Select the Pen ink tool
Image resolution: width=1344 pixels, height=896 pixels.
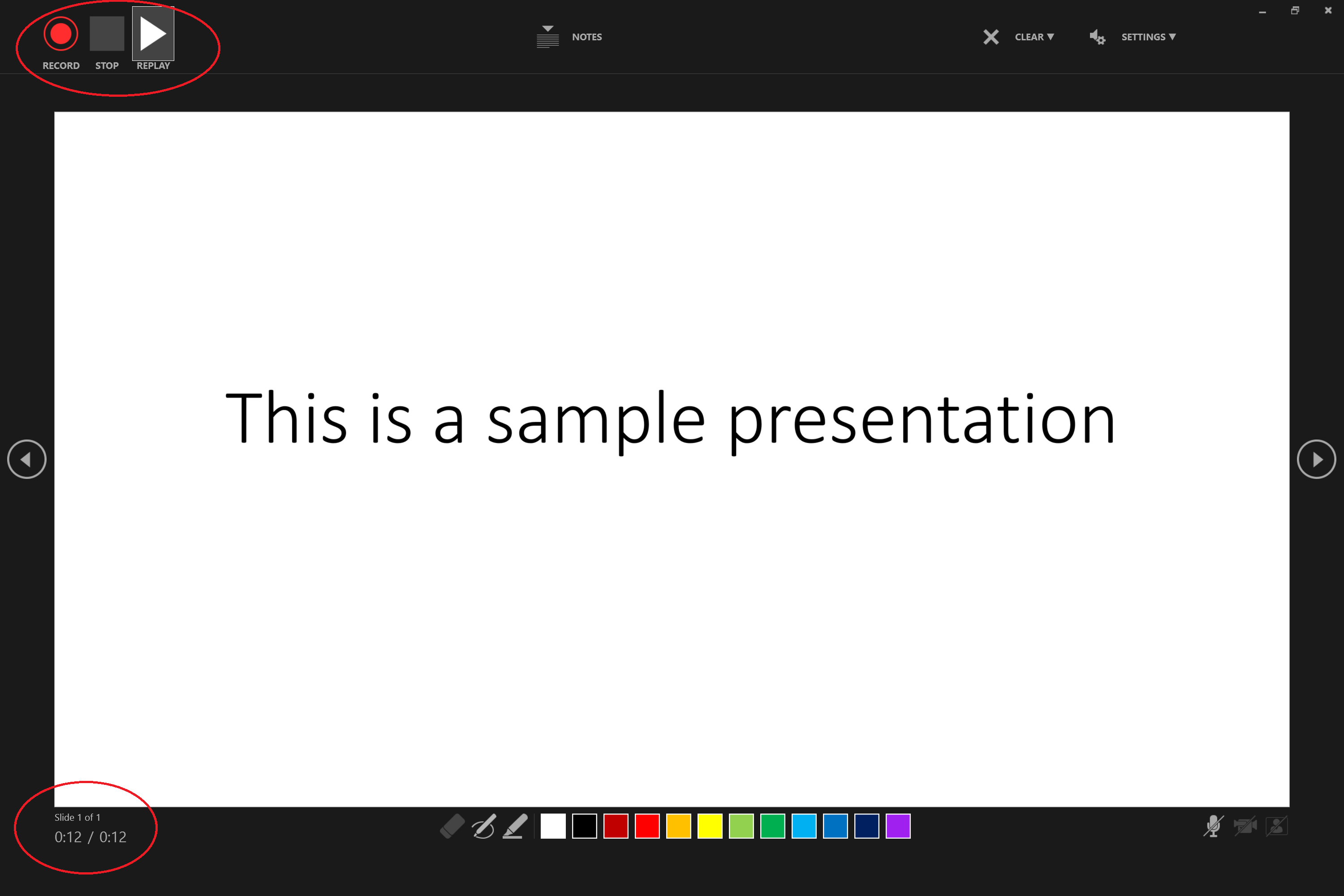483,826
